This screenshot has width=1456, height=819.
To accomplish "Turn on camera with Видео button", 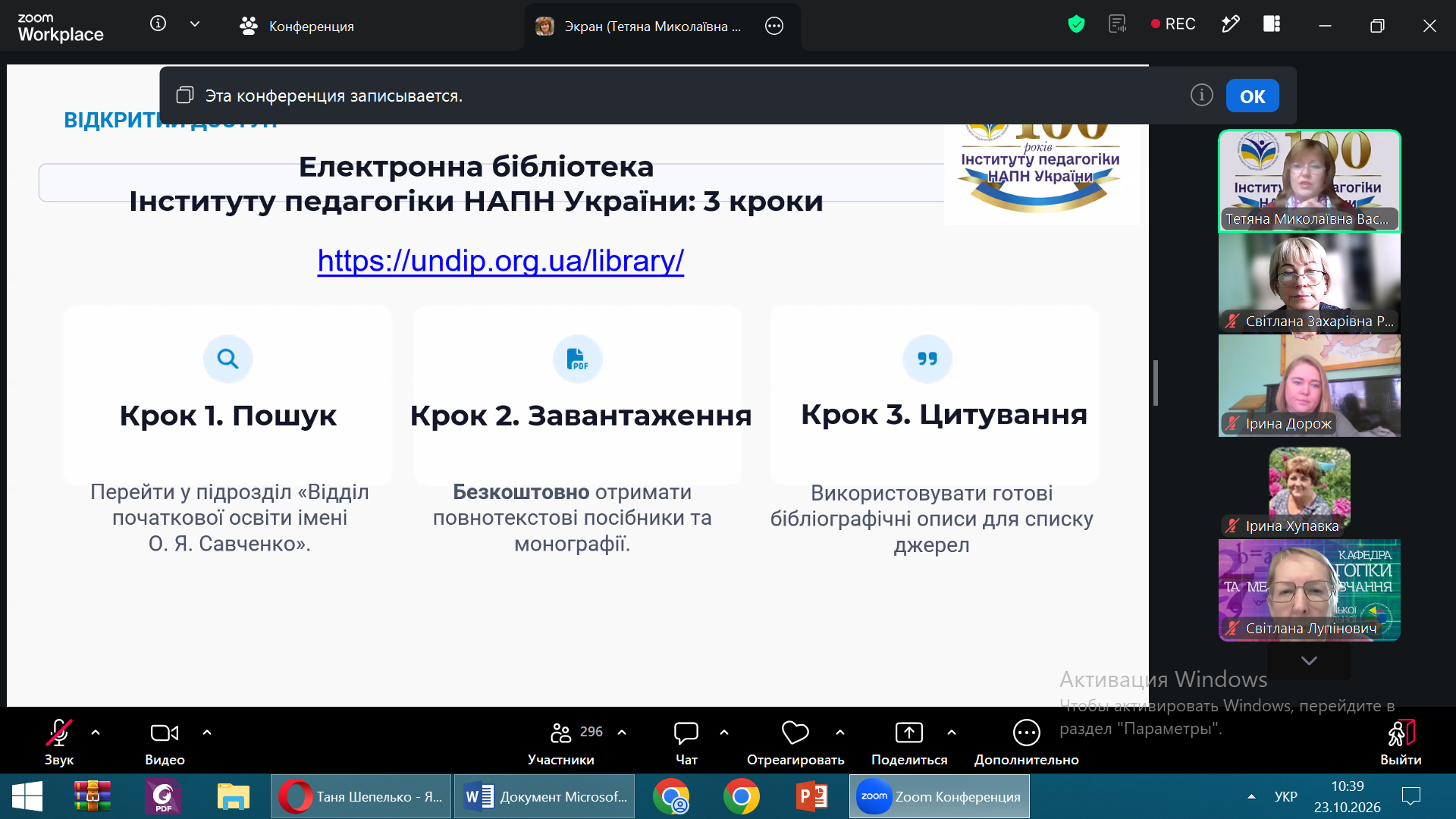I will [165, 742].
